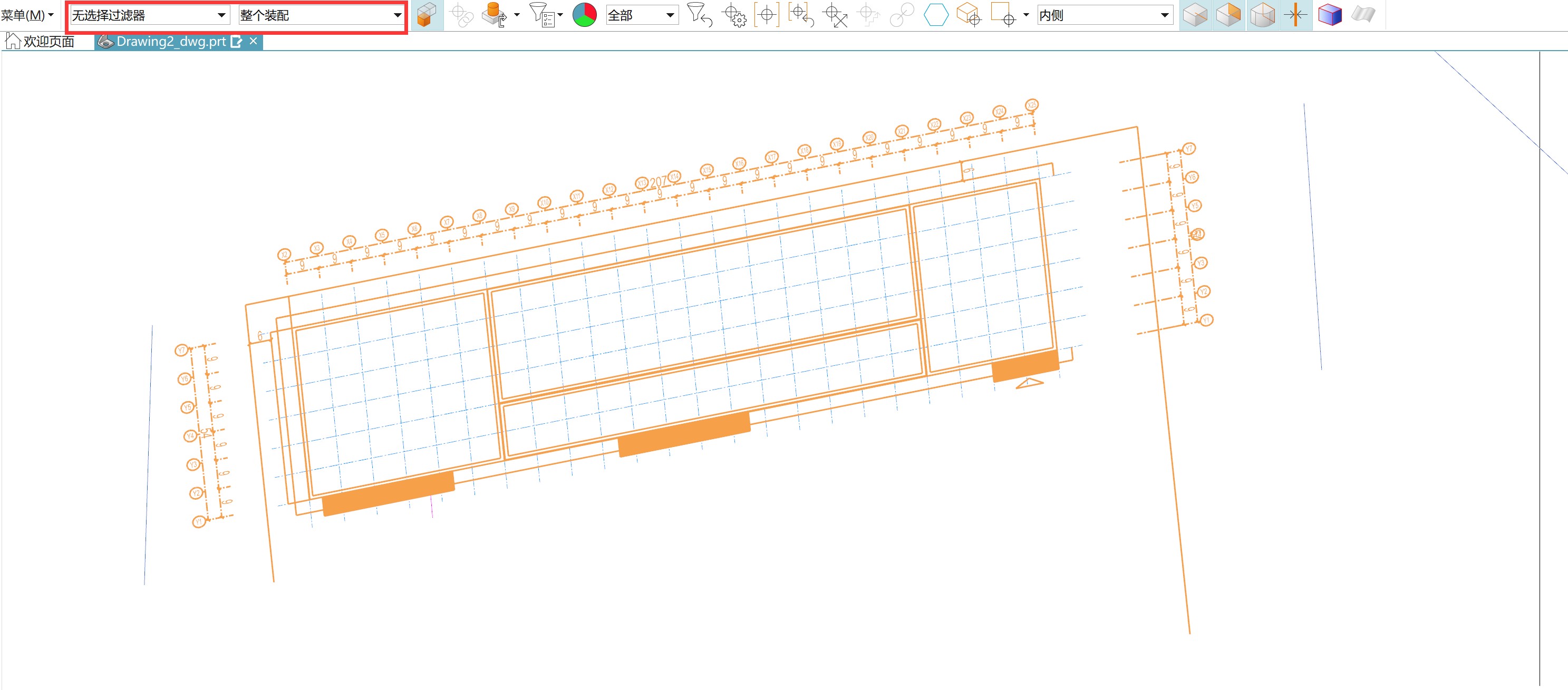This screenshot has width=1568, height=690.
Task: Select the Drawing2_dwg.prt document tab
Action: (171, 41)
